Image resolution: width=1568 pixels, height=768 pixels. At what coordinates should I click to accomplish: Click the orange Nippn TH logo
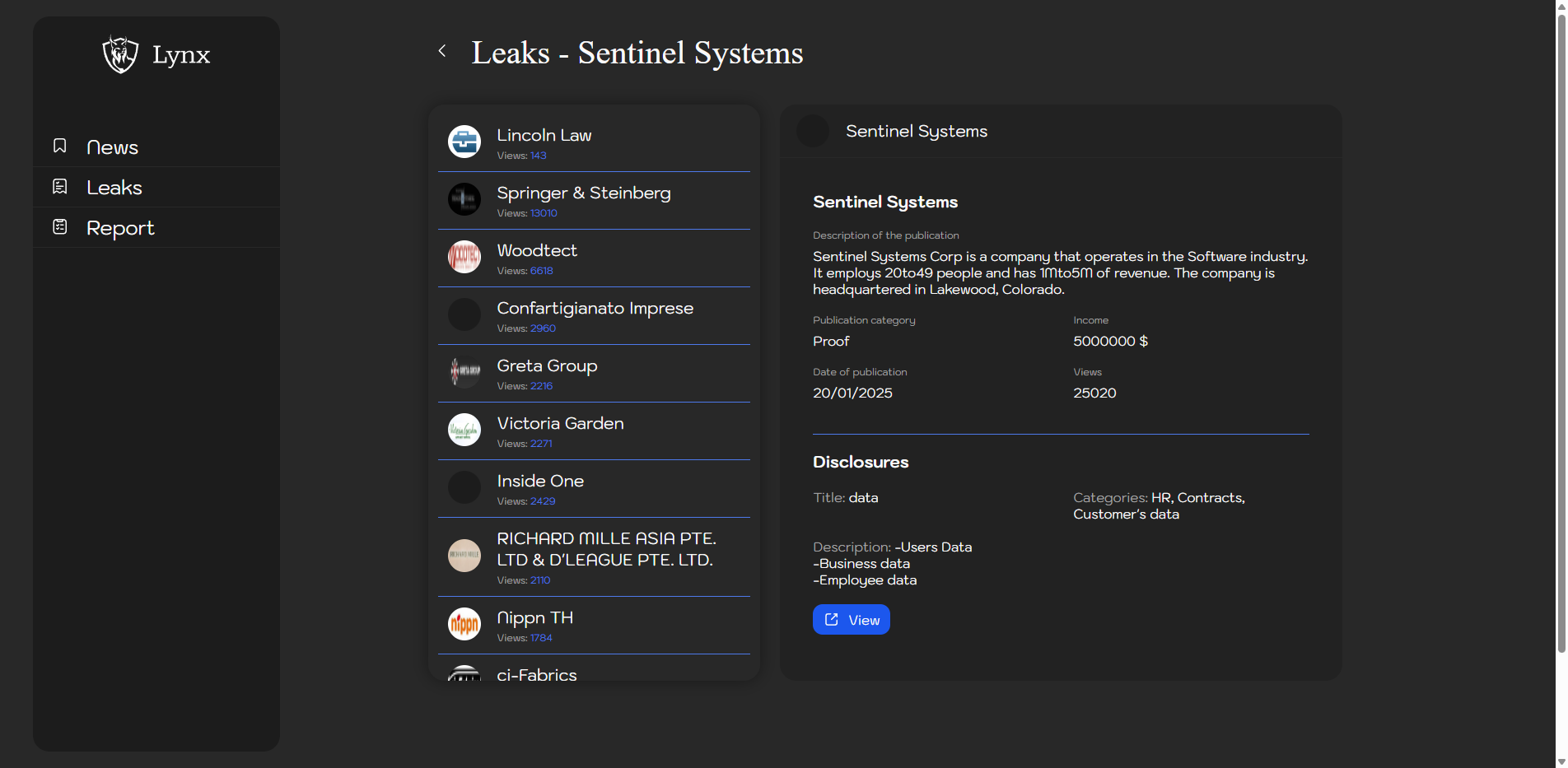pos(464,624)
